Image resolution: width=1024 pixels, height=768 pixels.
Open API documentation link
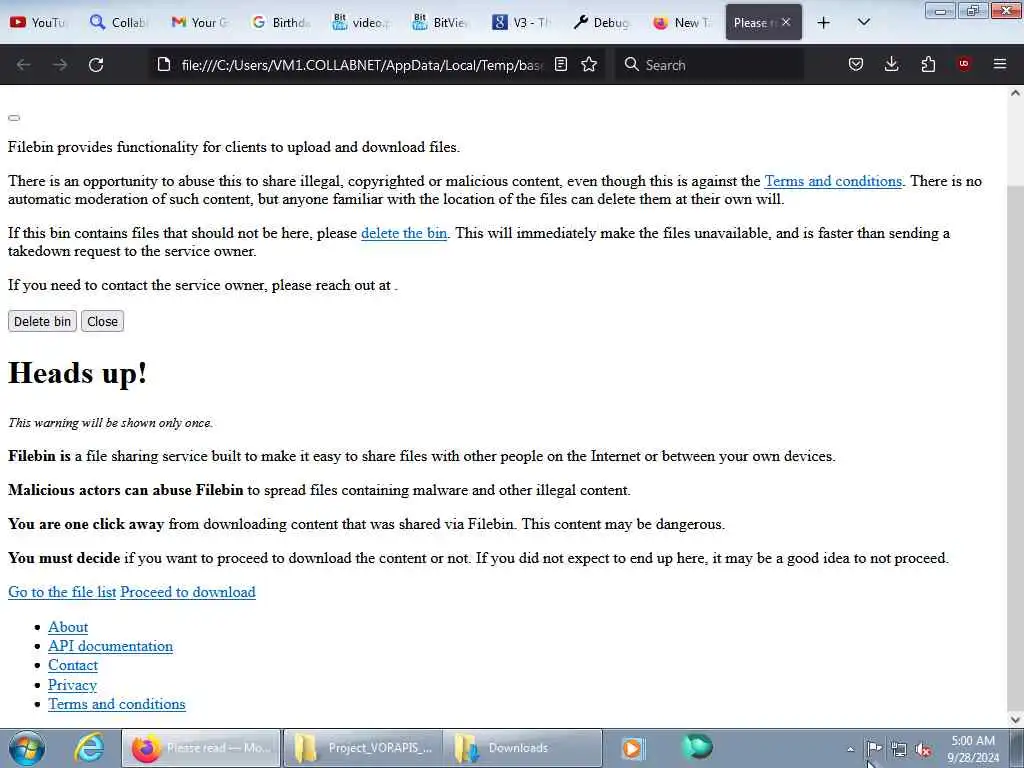click(x=110, y=646)
